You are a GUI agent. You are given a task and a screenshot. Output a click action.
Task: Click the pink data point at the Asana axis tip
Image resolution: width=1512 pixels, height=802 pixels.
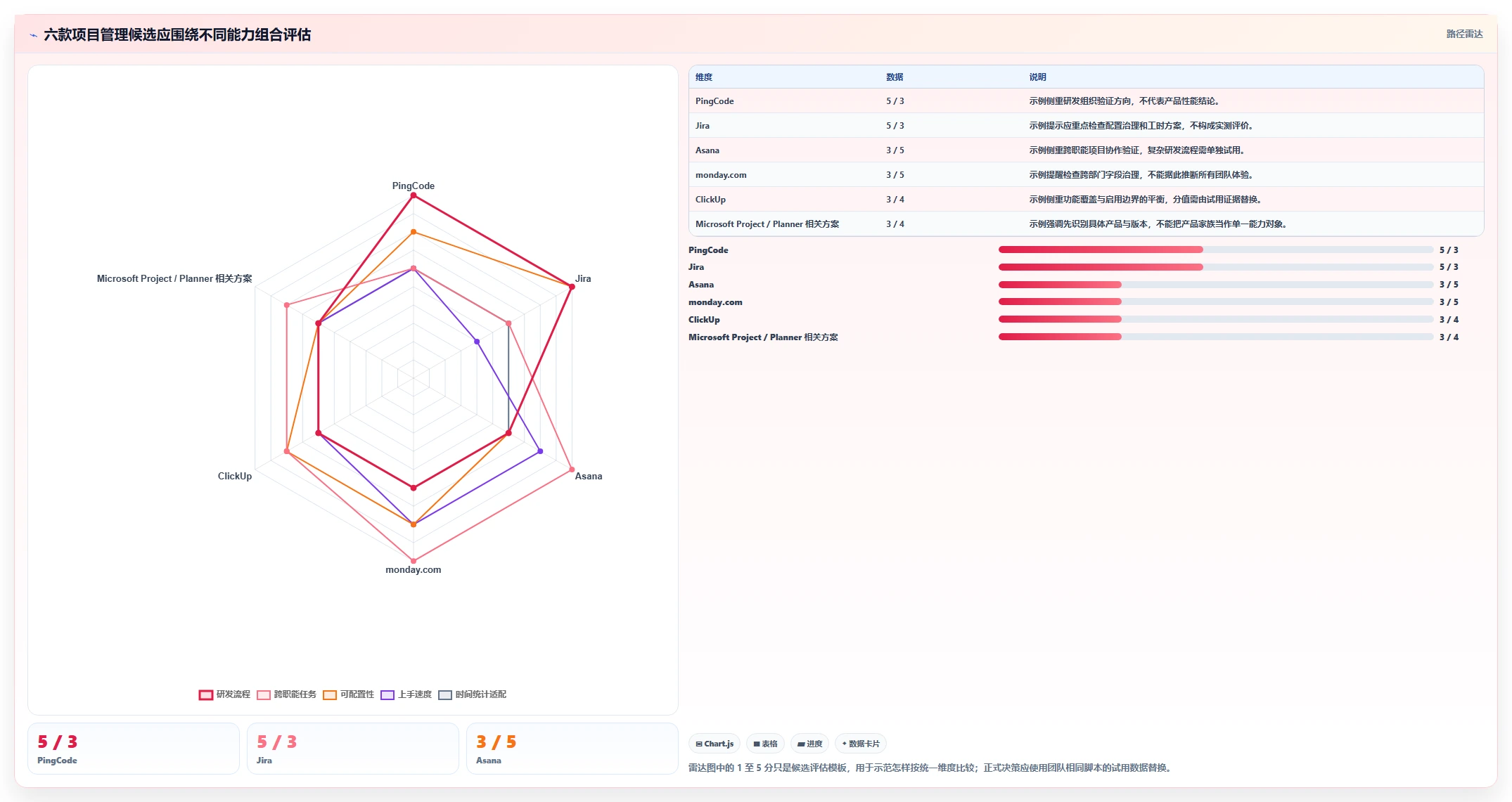pos(572,470)
